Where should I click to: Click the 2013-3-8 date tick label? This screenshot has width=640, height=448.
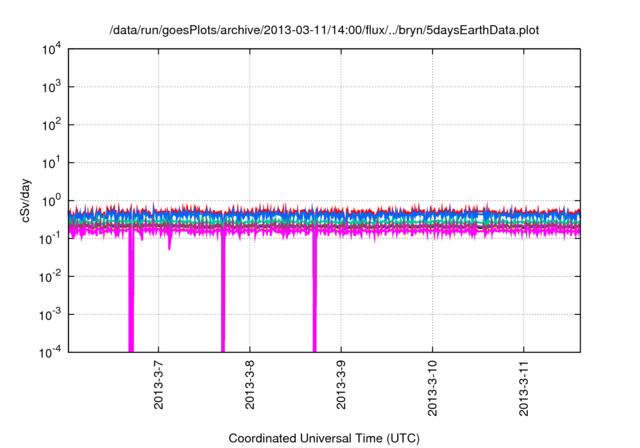tap(250, 385)
